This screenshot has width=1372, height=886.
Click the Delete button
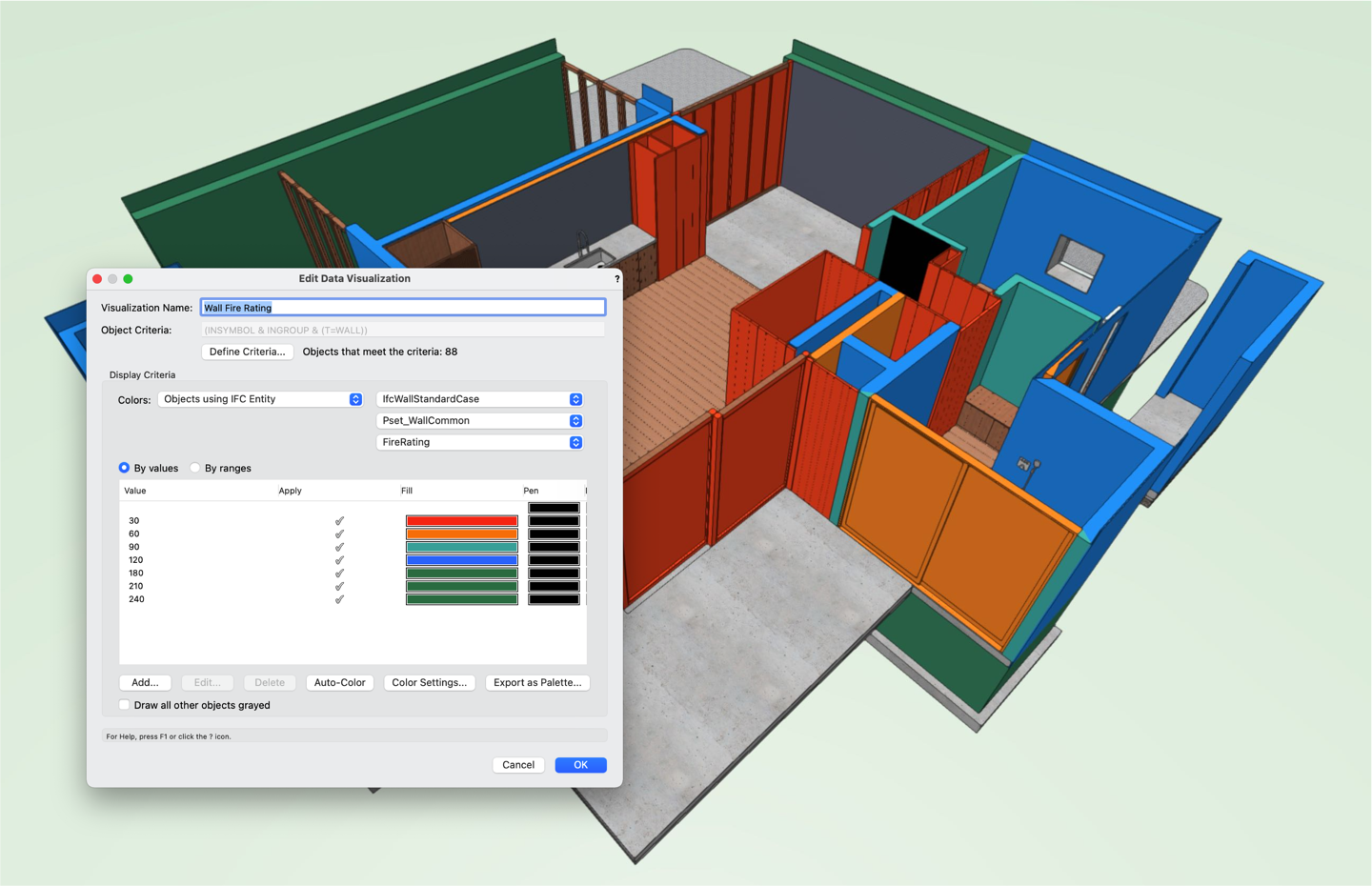[x=270, y=682]
